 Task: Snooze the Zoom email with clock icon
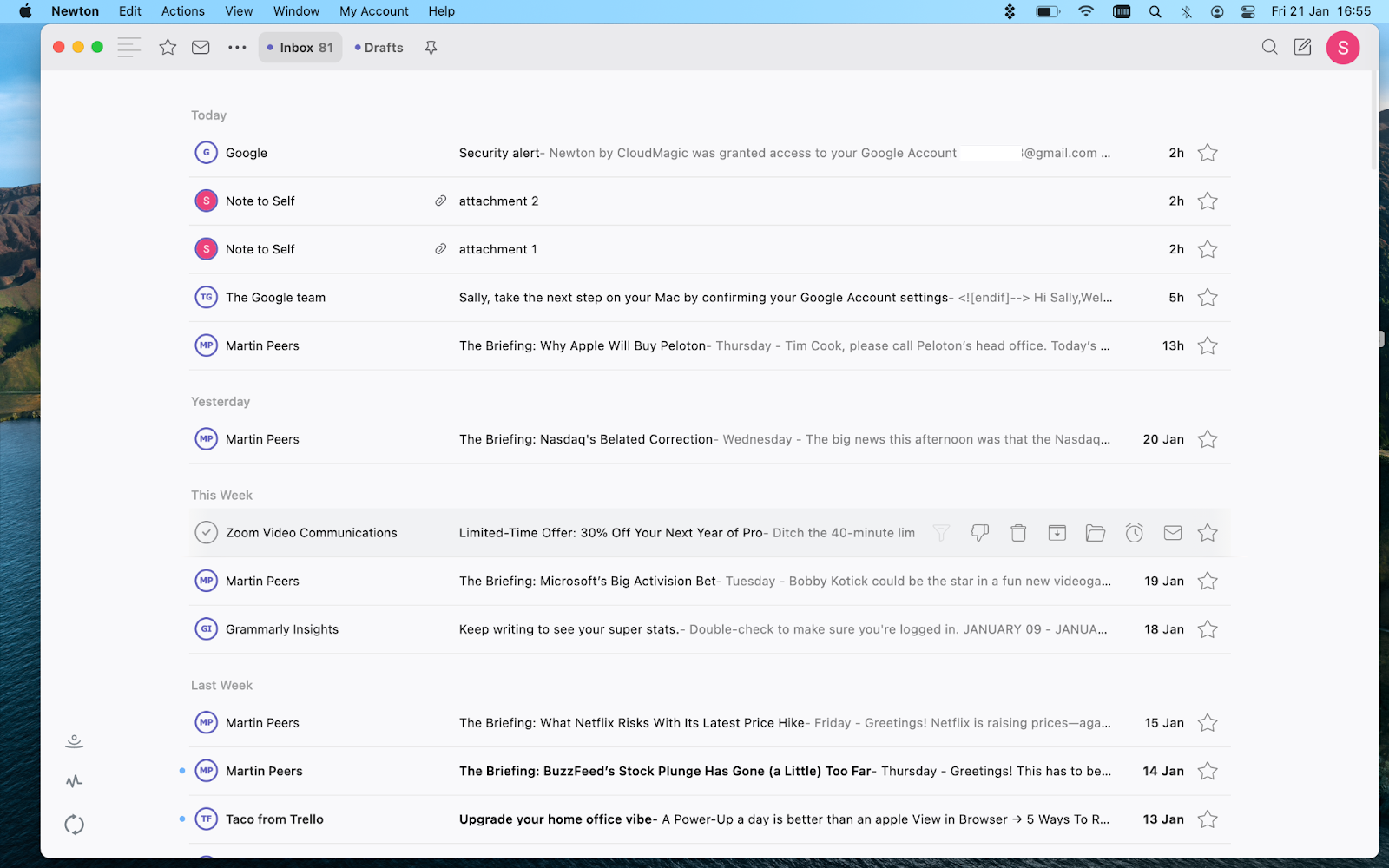1134,533
